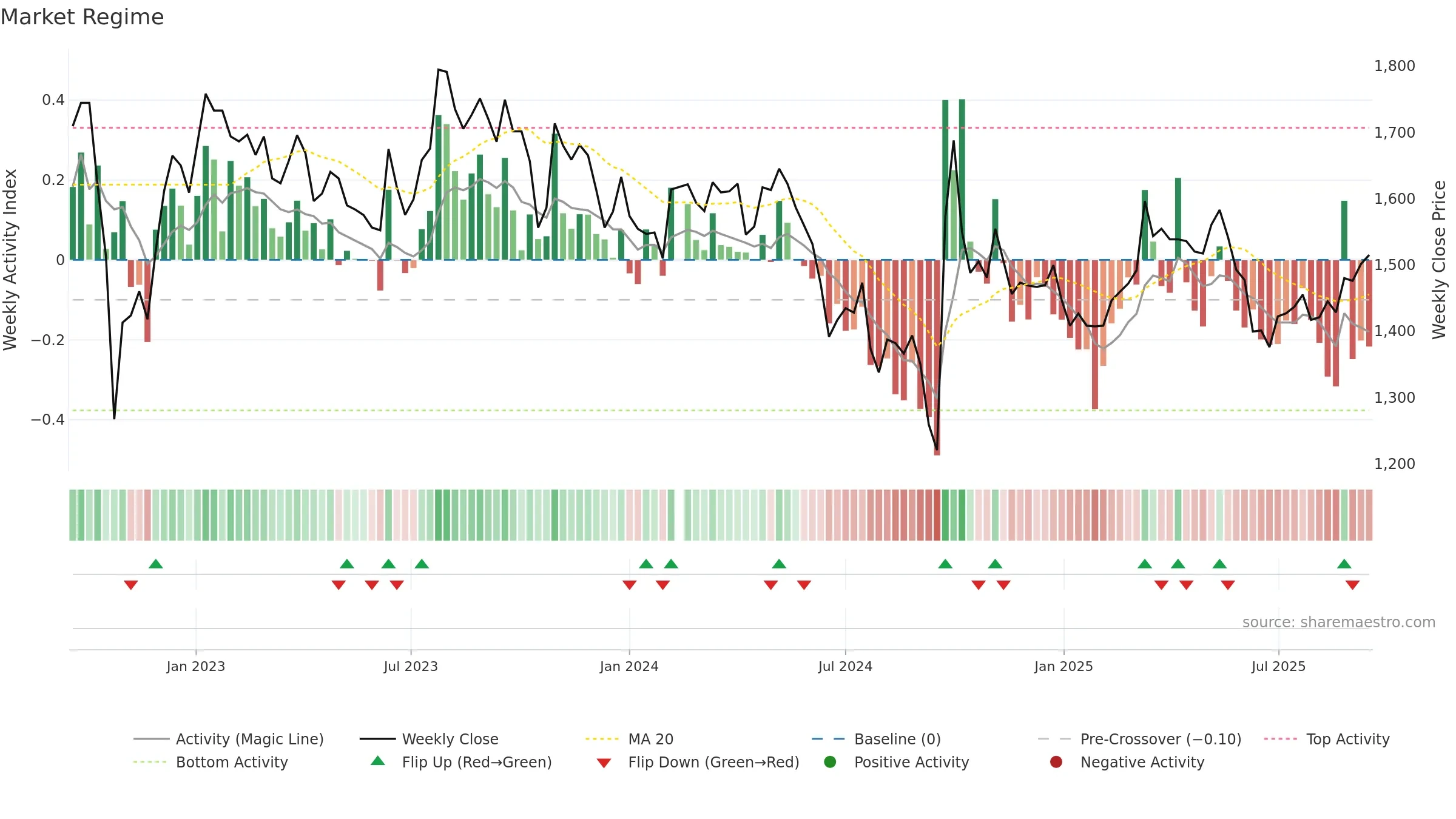1456x819 pixels.
Task: Toggle Activity (Magic Line) legend entry
Action: click(x=229, y=739)
